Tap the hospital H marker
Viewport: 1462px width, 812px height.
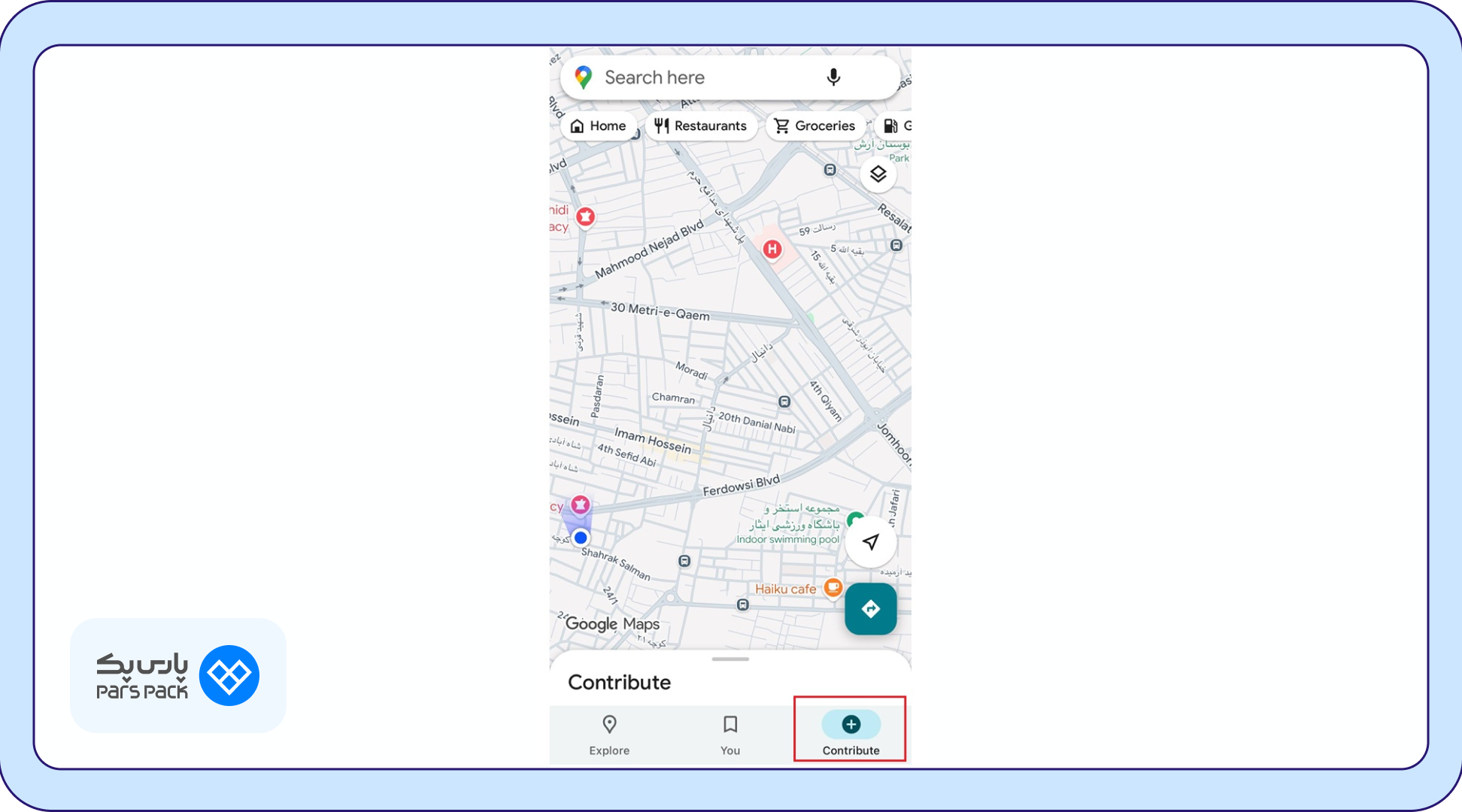(x=772, y=249)
